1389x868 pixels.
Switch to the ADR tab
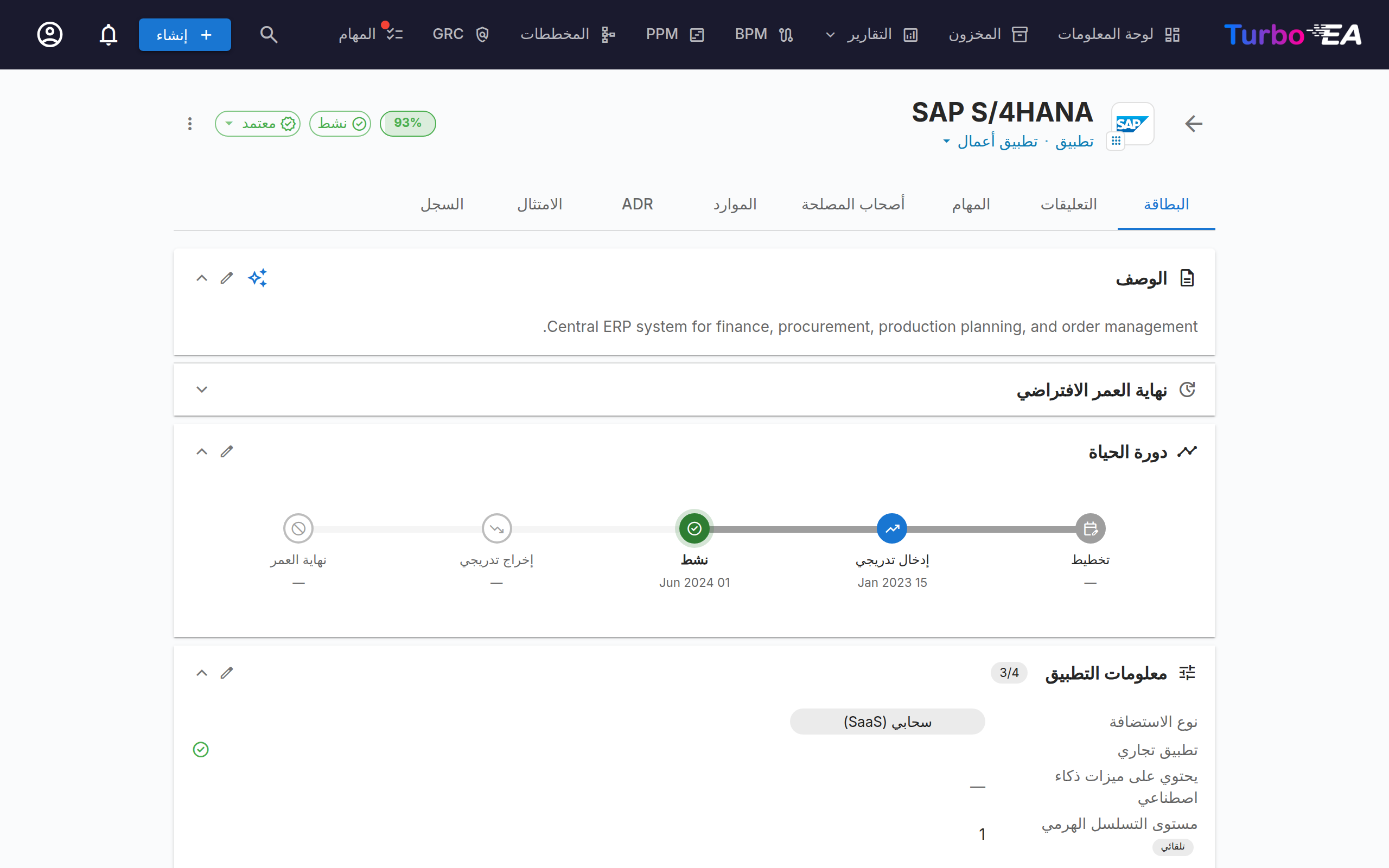[x=637, y=205]
